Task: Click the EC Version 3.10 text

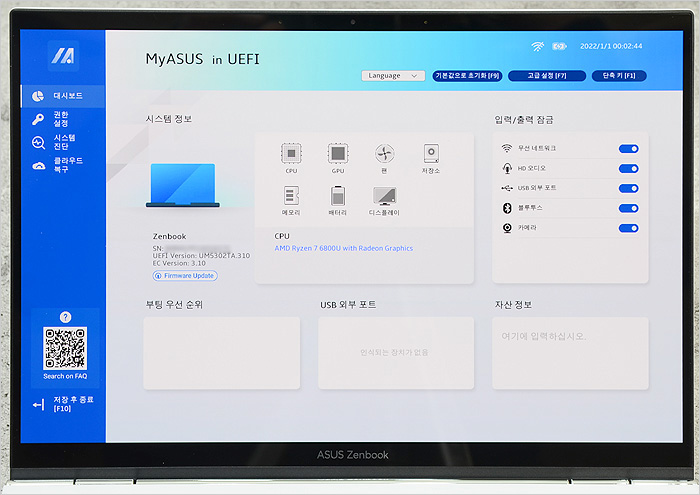Action: tap(179, 263)
